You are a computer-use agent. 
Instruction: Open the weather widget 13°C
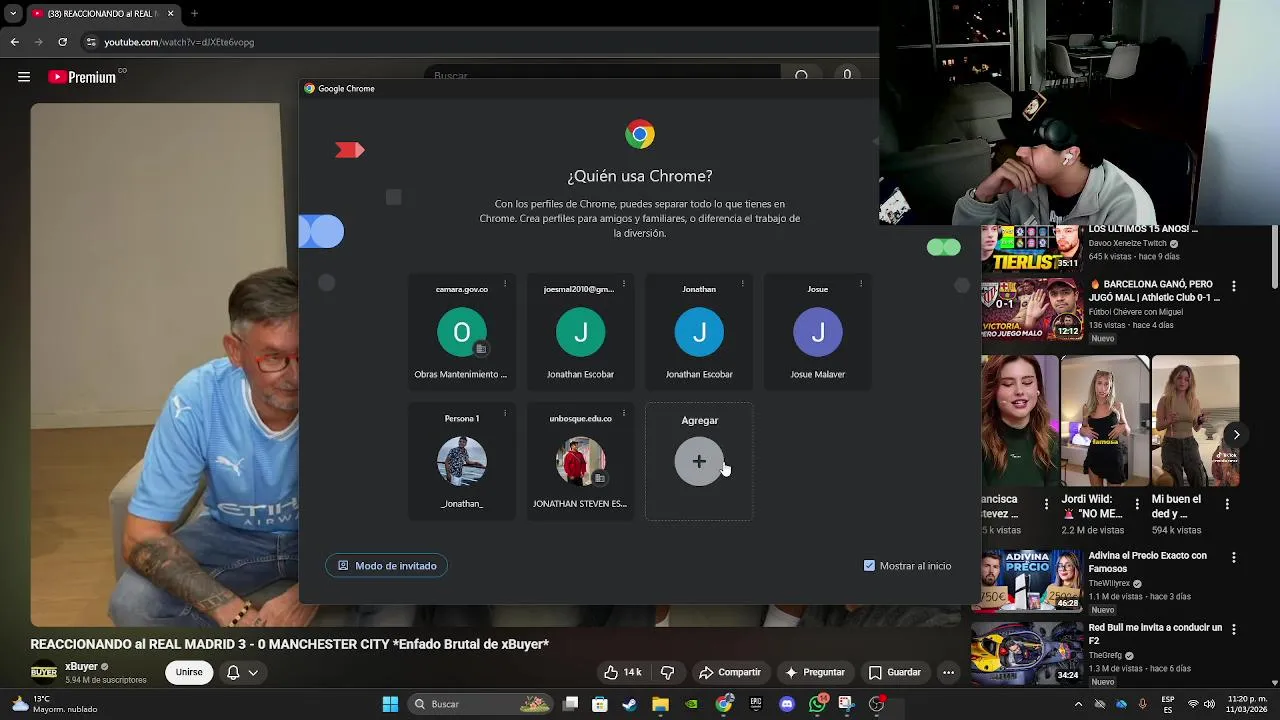tap(55, 704)
